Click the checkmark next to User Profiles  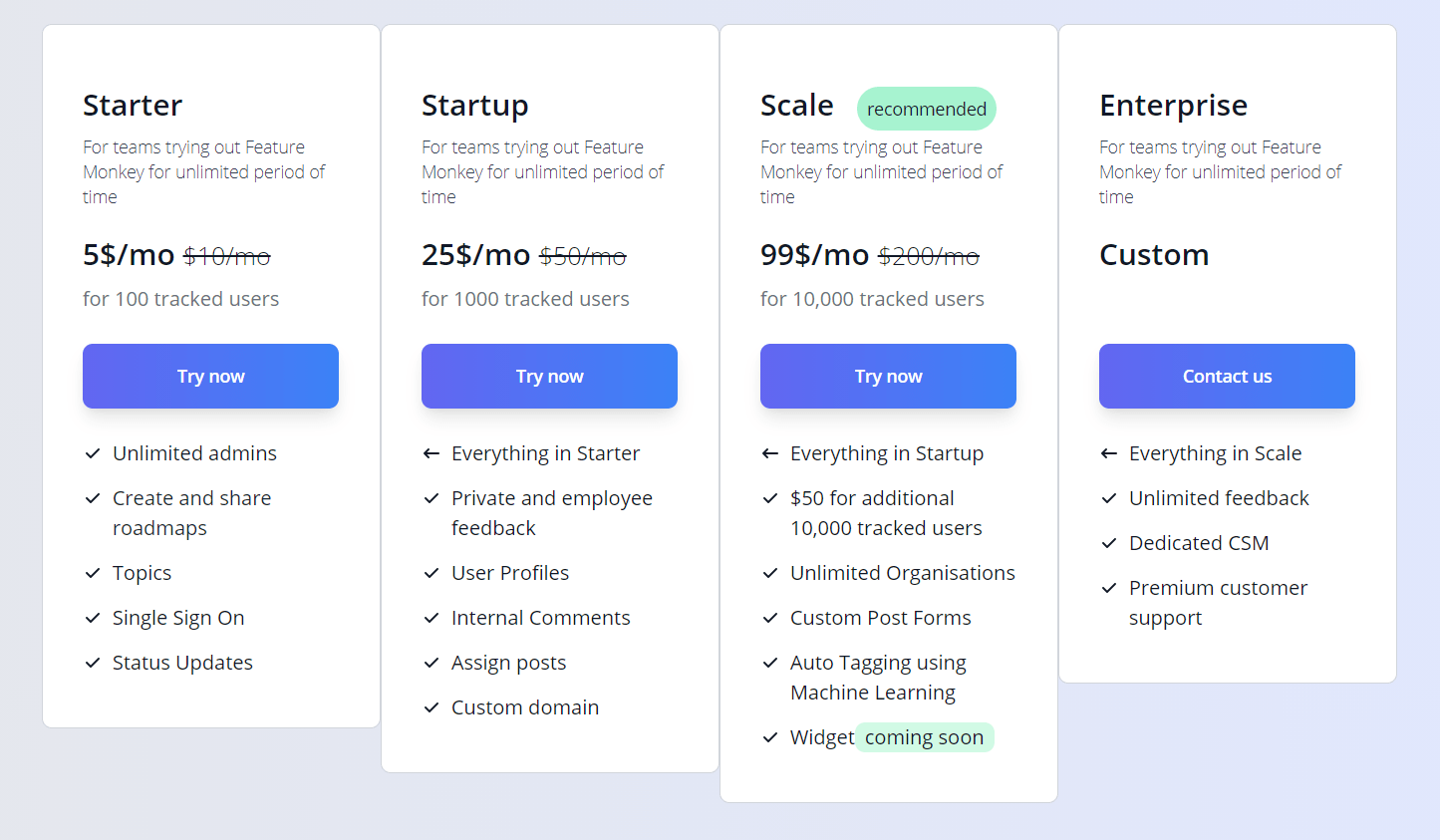[431, 573]
